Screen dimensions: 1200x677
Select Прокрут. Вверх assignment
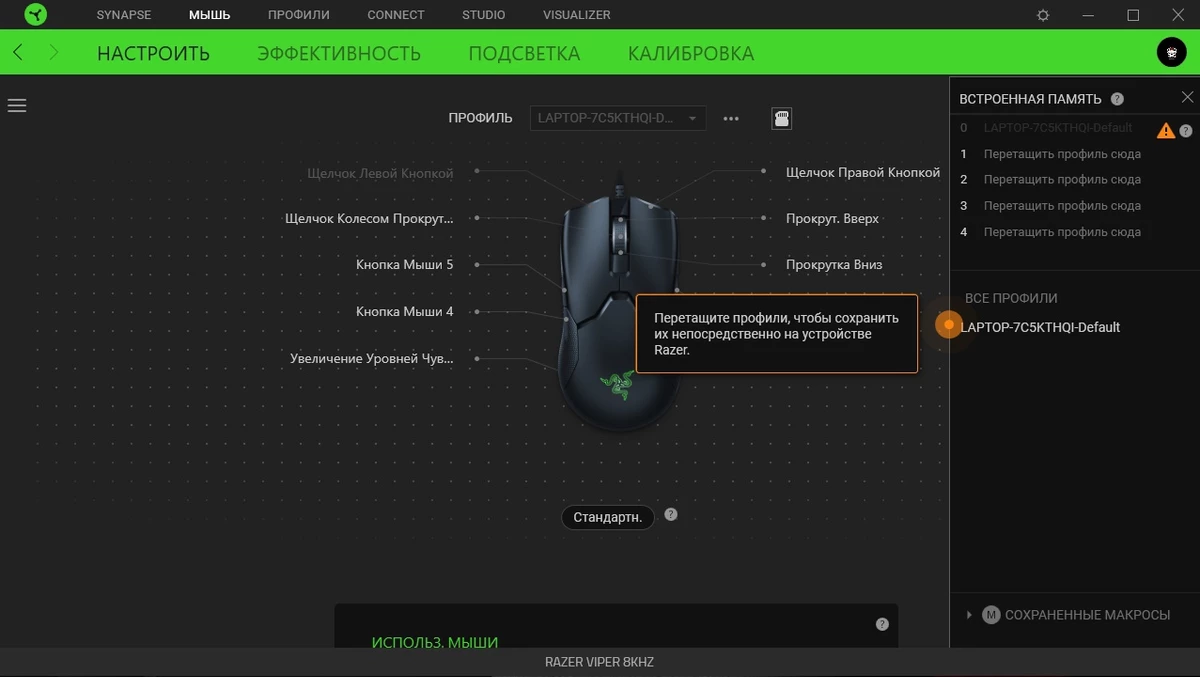coord(833,218)
